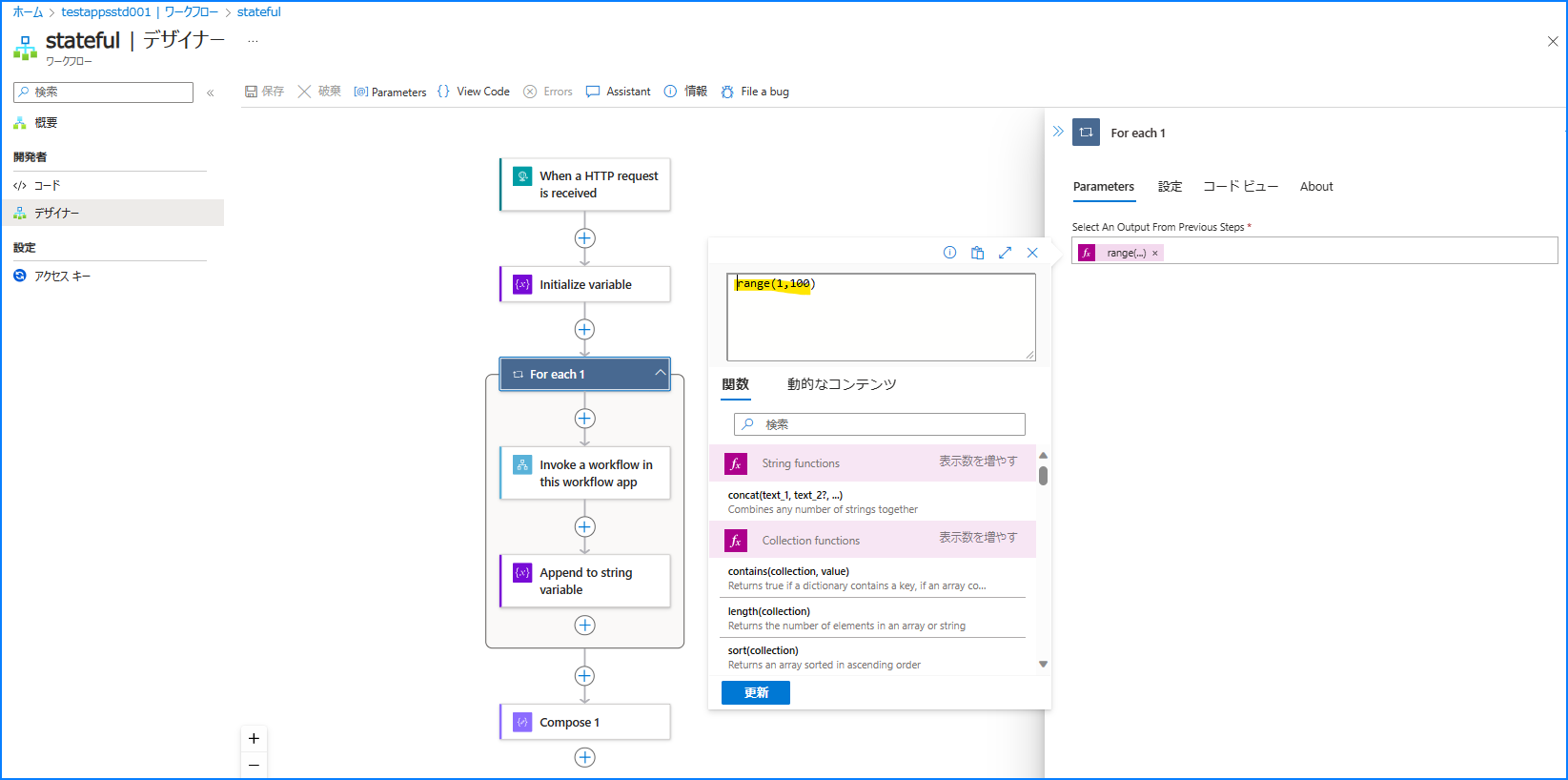Select the Initialize variable action

click(585, 284)
